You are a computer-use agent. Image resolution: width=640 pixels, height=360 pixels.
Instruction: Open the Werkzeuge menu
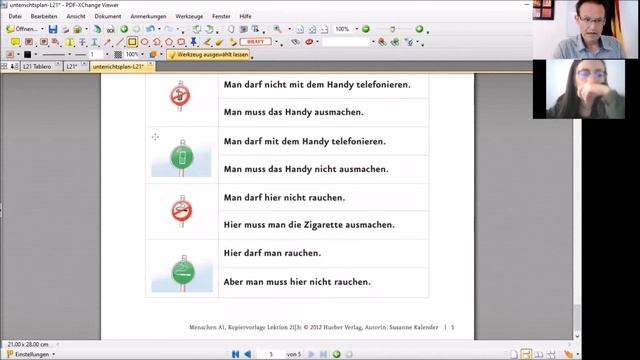tap(189, 16)
